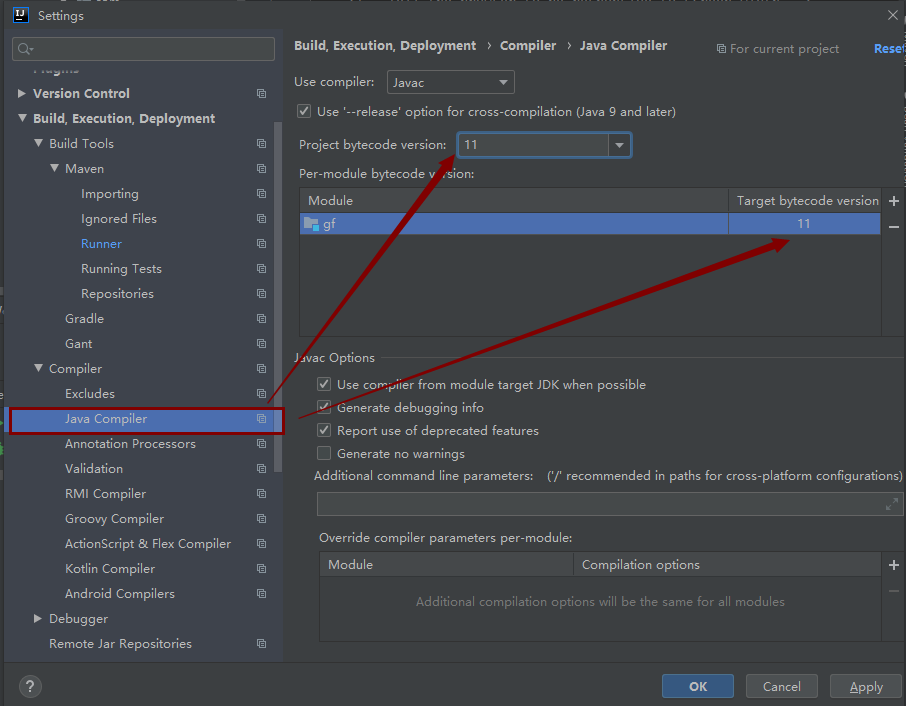Viewport: 906px width, 706px height.
Task: Collapse Build, Execution, Deployment node
Action: point(22,118)
